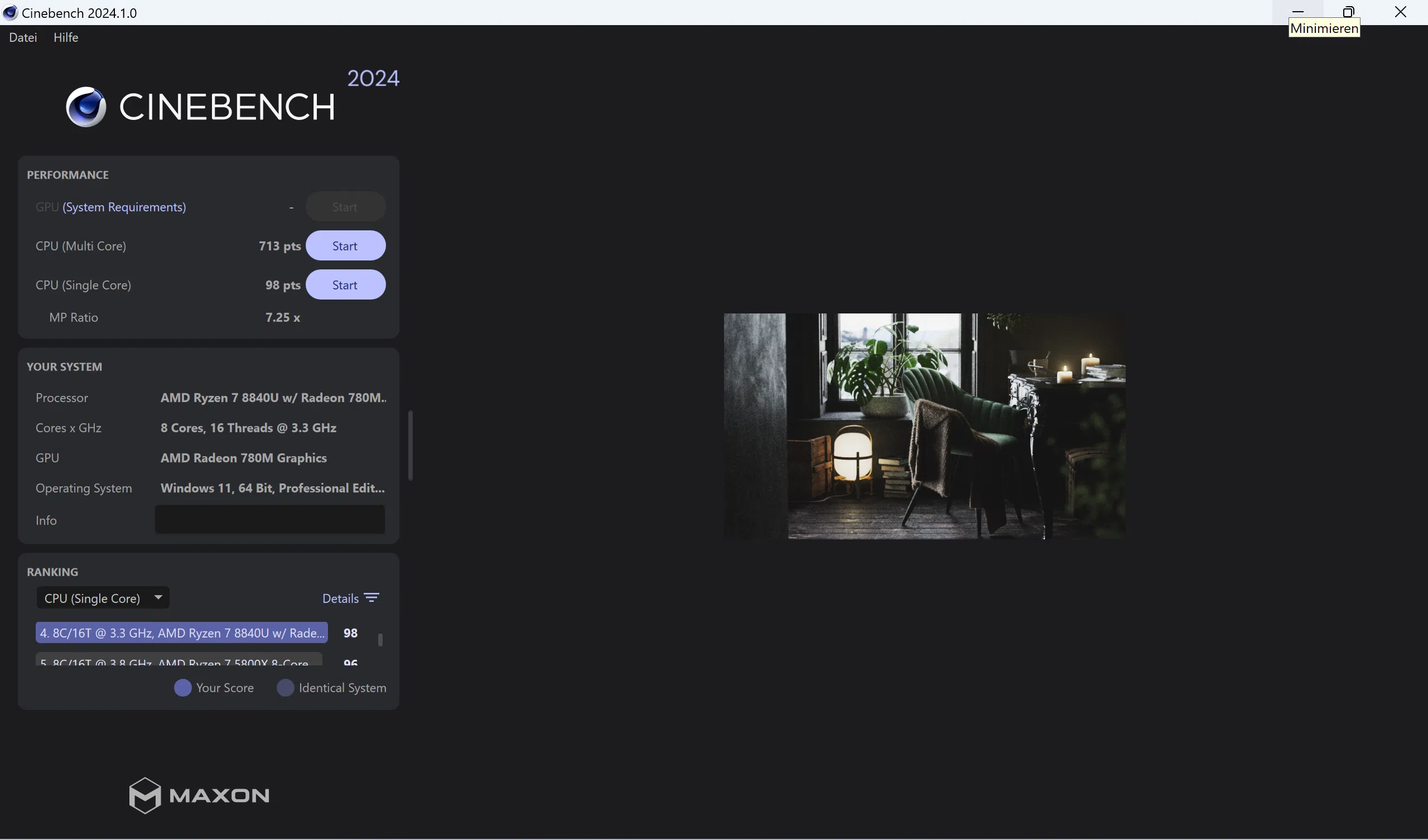Click the disabled GPU Start button

click(345, 207)
